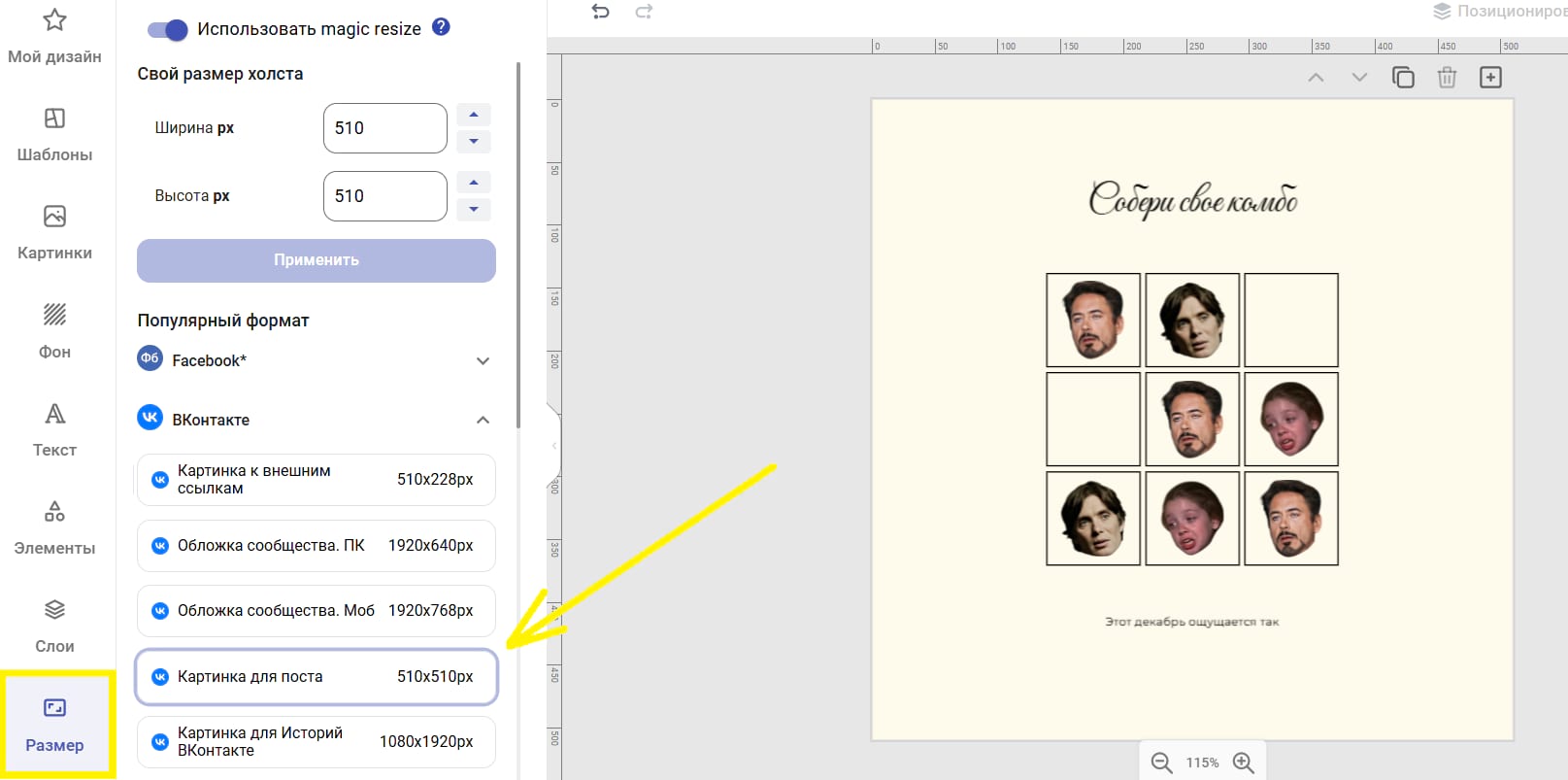1568x780 pixels.
Task: Duplicate the page with the copy icon
Action: click(x=1403, y=78)
